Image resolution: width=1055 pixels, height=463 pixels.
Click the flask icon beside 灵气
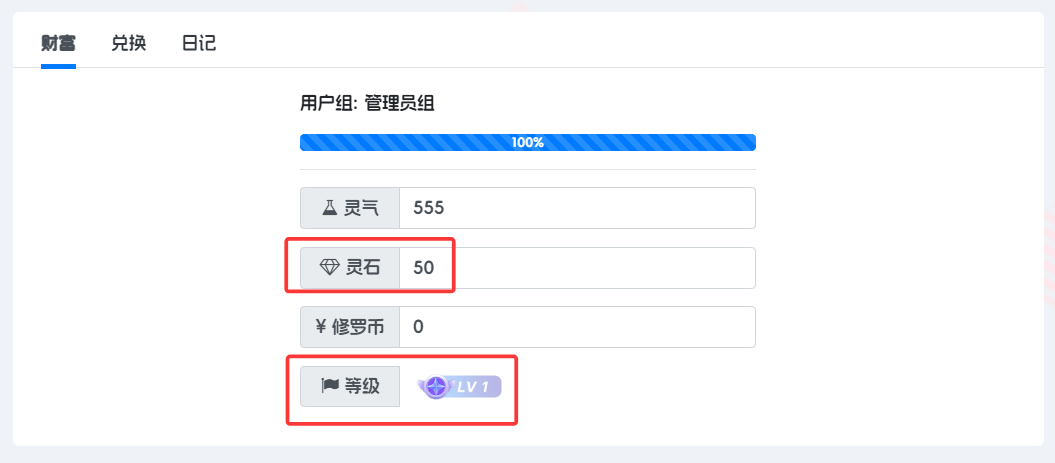coord(329,208)
